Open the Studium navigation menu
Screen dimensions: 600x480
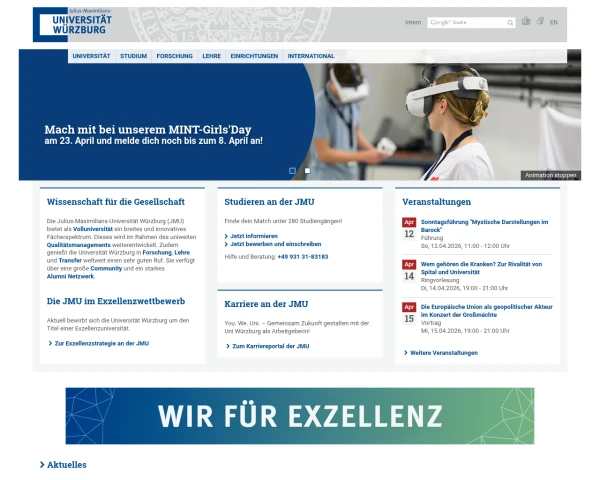click(x=134, y=56)
